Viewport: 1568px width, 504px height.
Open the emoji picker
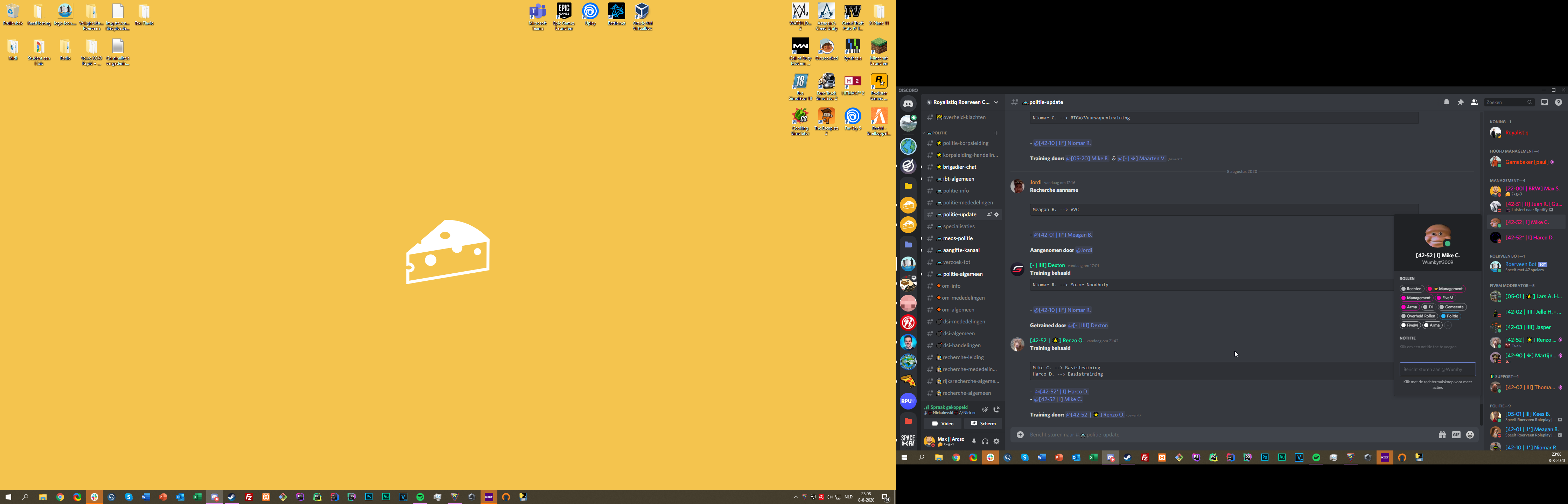point(1470,435)
